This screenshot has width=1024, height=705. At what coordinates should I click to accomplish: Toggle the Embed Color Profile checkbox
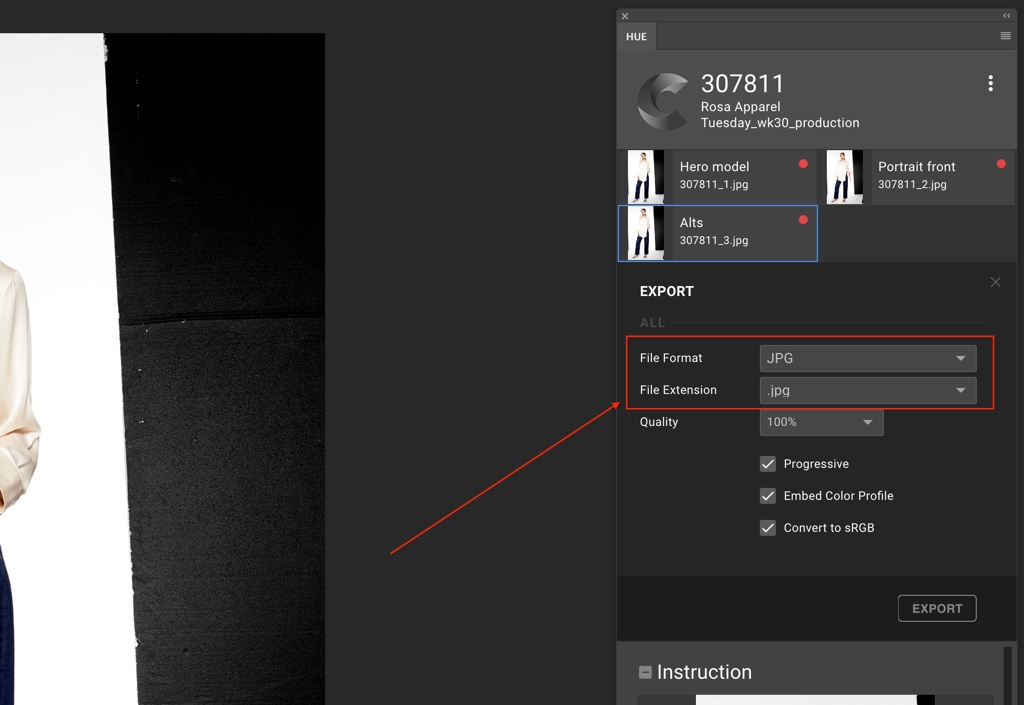(x=768, y=496)
